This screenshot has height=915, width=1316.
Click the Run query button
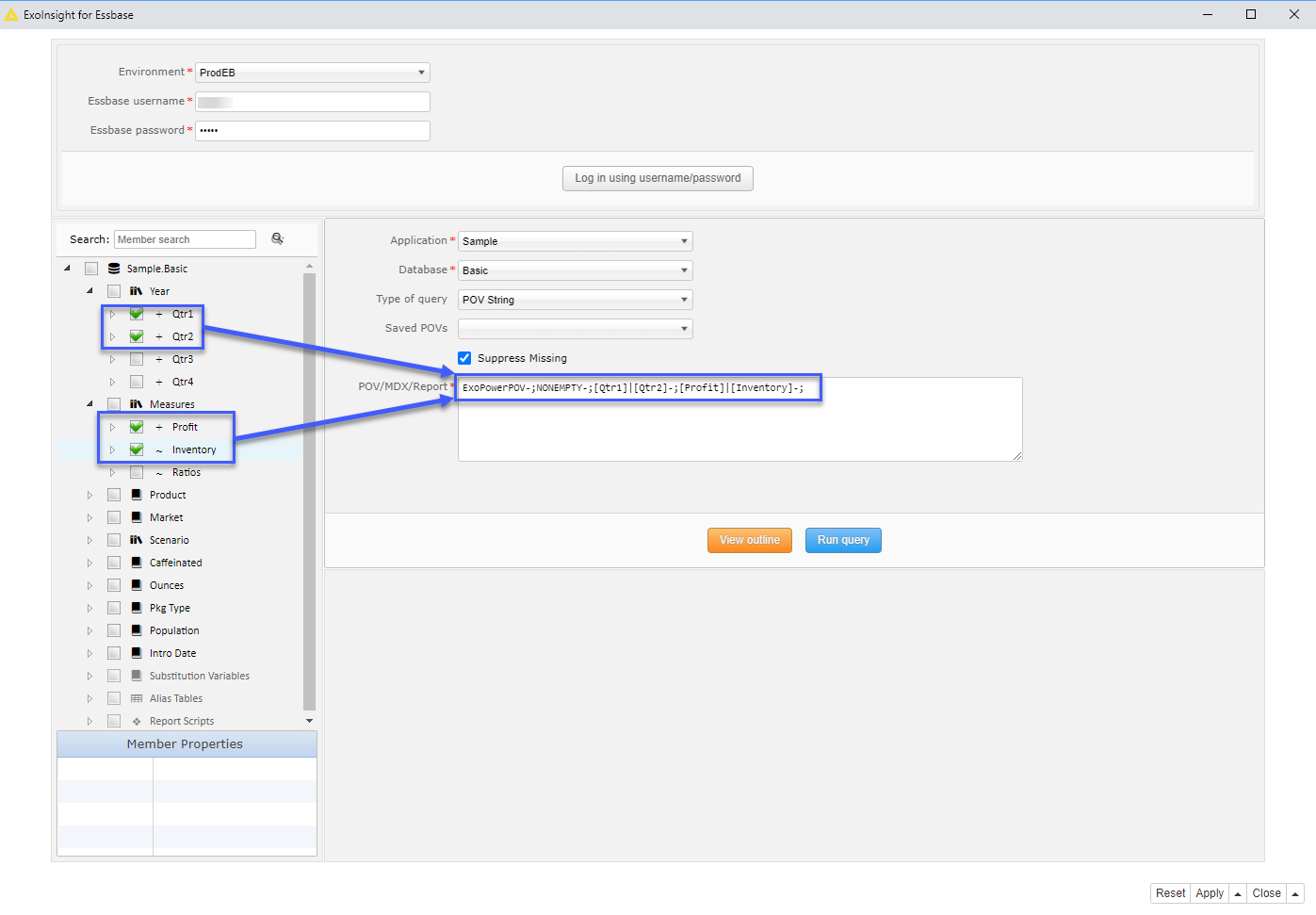(x=843, y=540)
